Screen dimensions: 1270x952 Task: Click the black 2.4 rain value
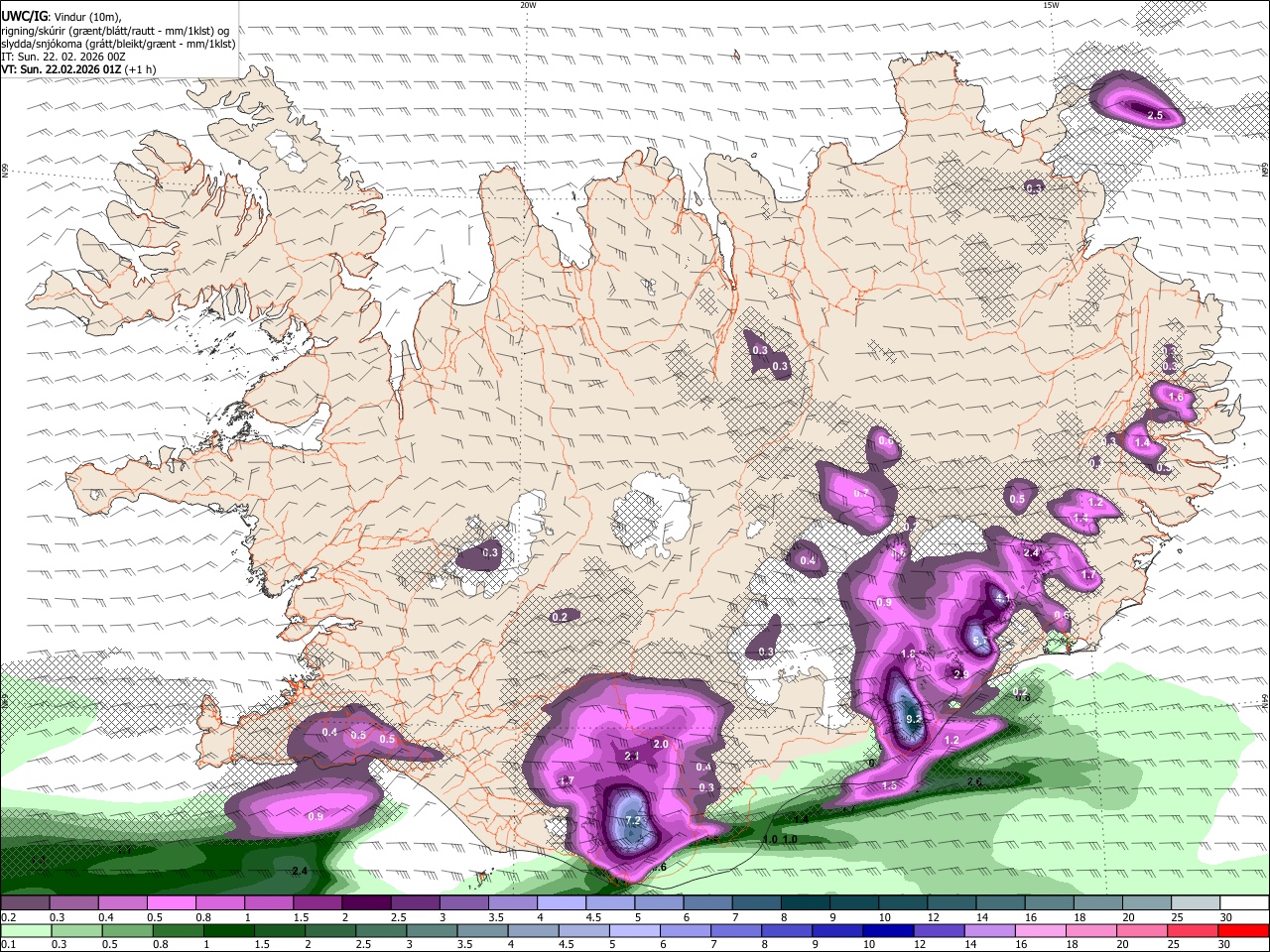tap(300, 871)
